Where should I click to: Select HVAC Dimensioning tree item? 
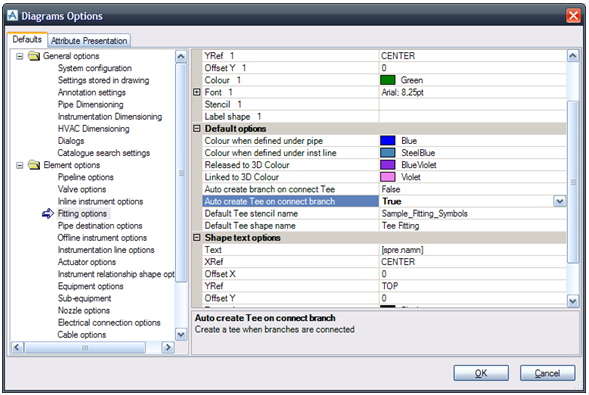pyautogui.click(x=94, y=129)
